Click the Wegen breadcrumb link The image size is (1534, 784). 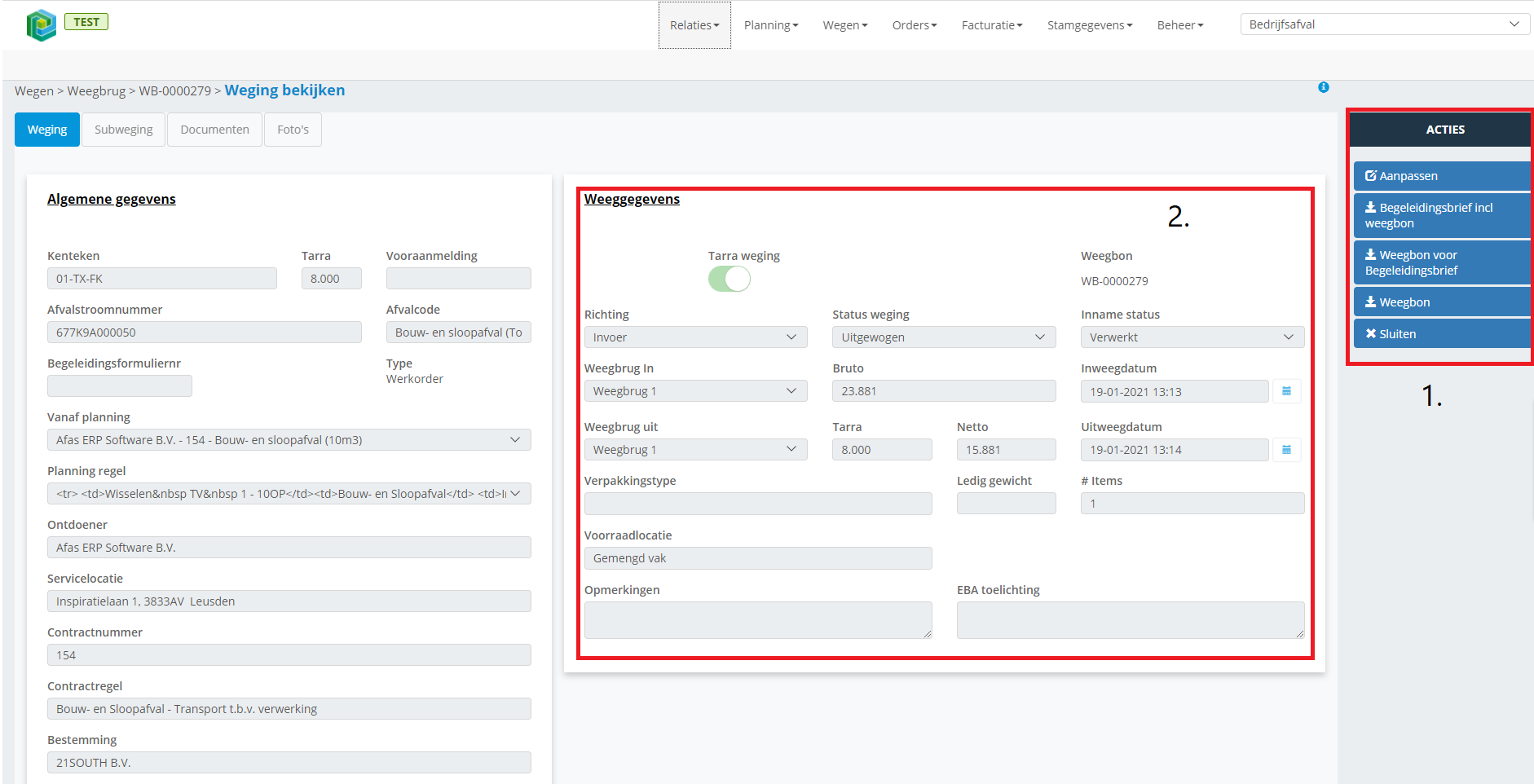point(34,91)
